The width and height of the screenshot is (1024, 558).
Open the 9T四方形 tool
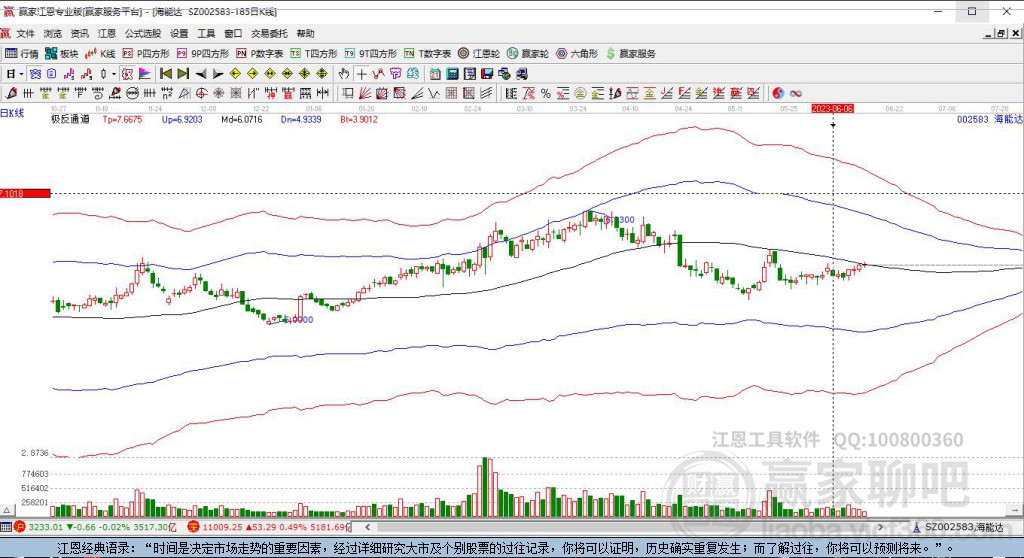click(x=370, y=54)
